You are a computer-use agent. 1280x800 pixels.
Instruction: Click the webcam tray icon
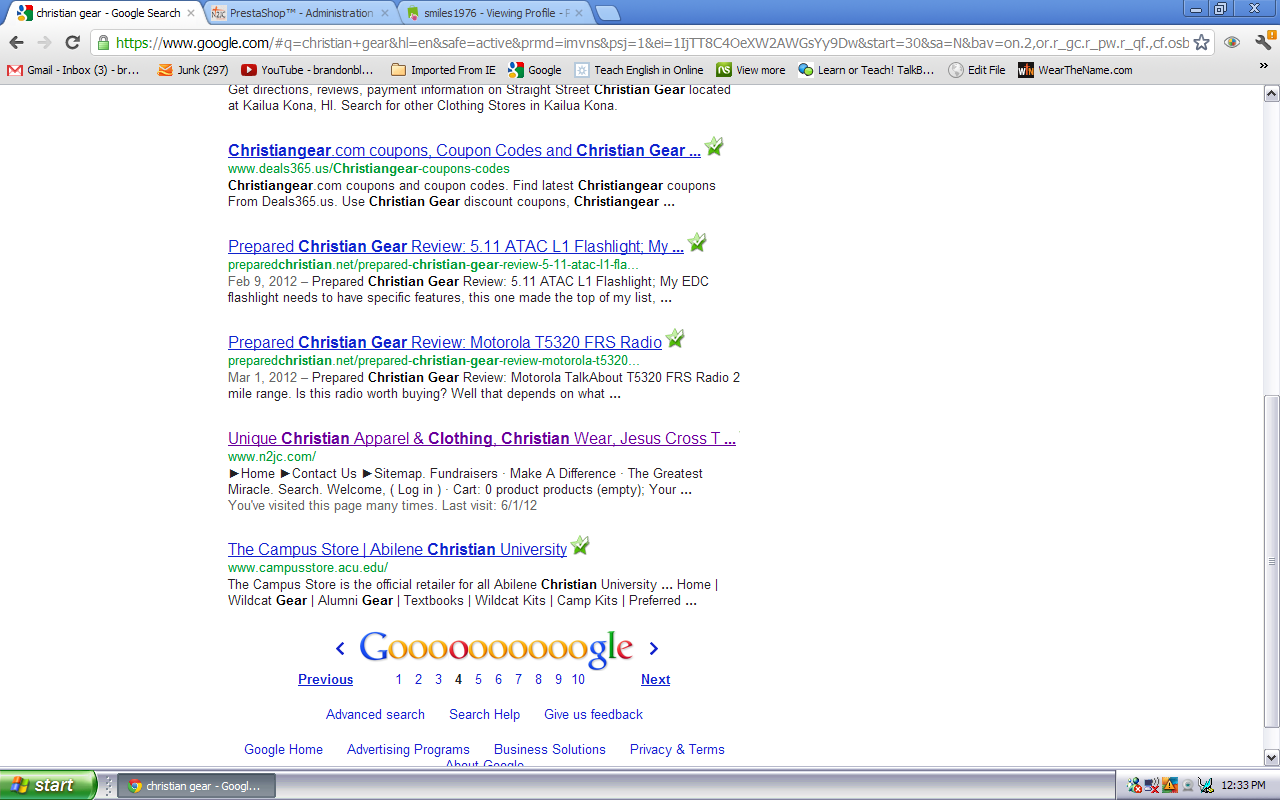tap(1187, 785)
